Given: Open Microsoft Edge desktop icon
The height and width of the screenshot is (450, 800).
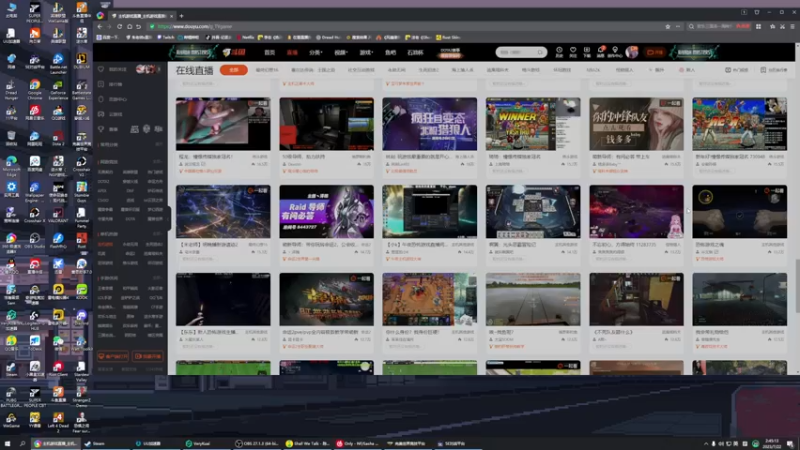Looking at the screenshot, I should tap(11, 167).
